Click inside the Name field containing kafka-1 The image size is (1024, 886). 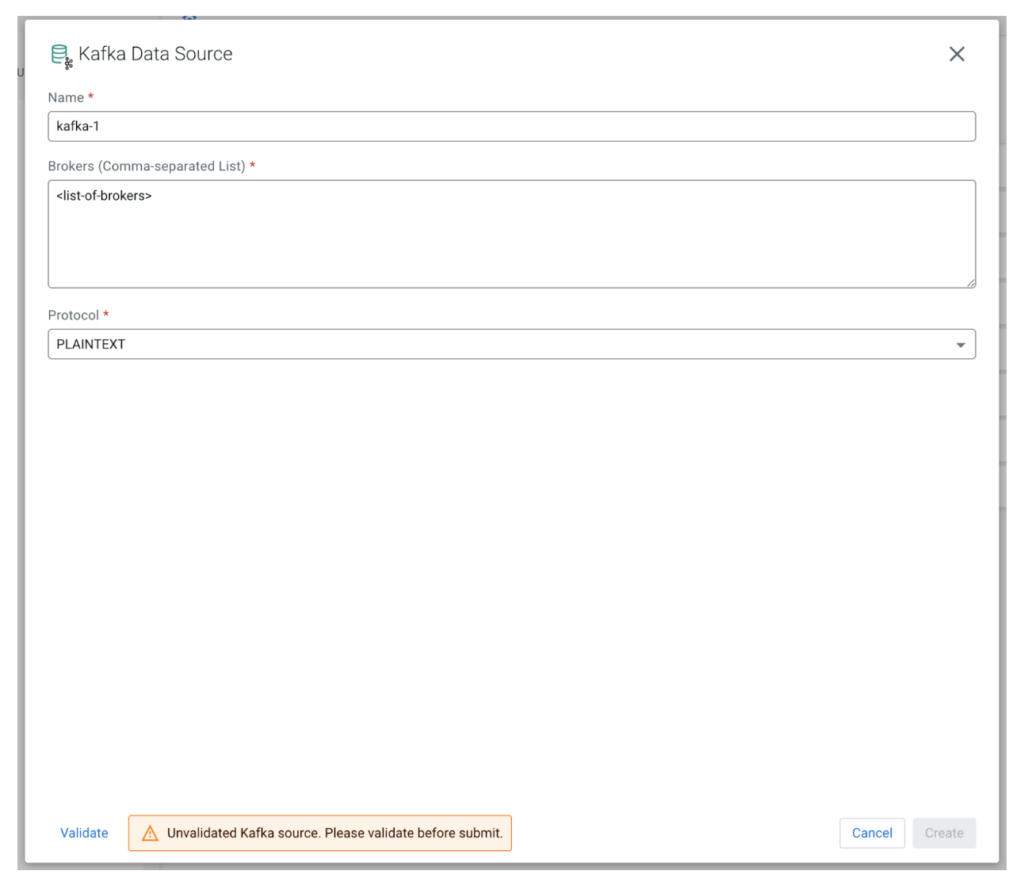[512, 126]
